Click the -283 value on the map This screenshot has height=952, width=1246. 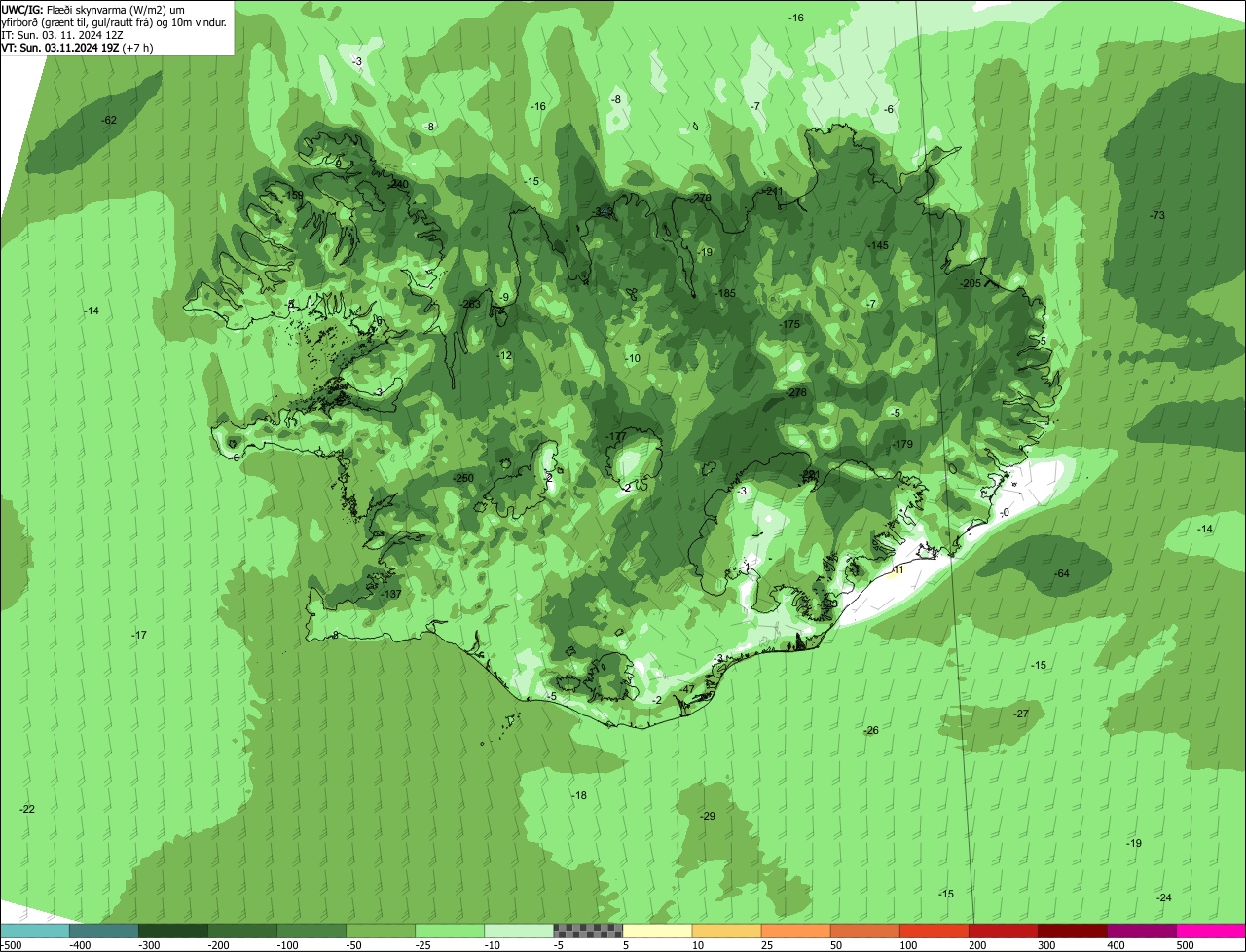[470, 304]
